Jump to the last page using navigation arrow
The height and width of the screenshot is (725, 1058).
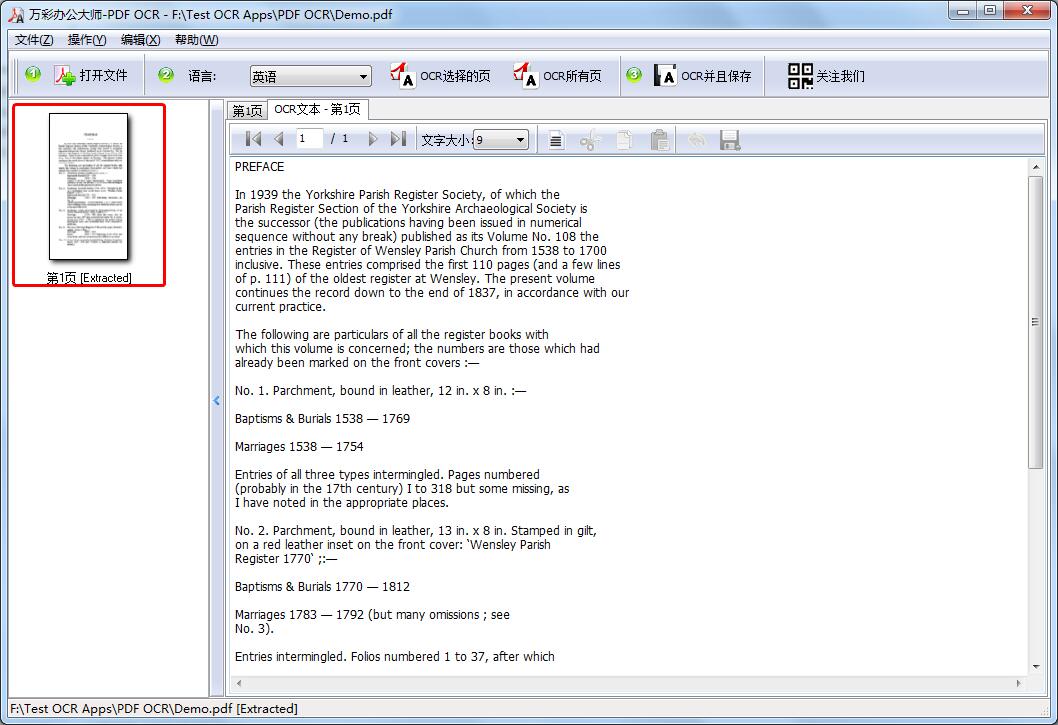click(x=398, y=140)
